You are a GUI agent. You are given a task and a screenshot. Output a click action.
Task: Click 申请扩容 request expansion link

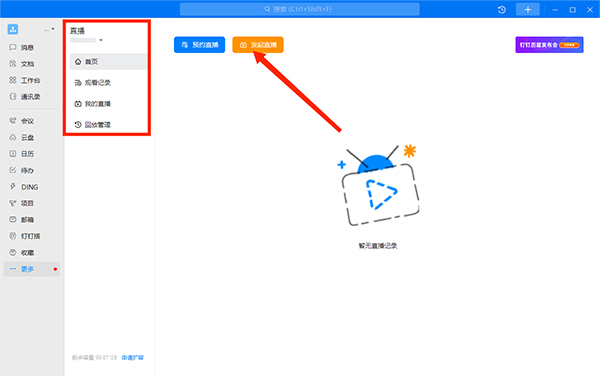pyautogui.click(x=132, y=358)
